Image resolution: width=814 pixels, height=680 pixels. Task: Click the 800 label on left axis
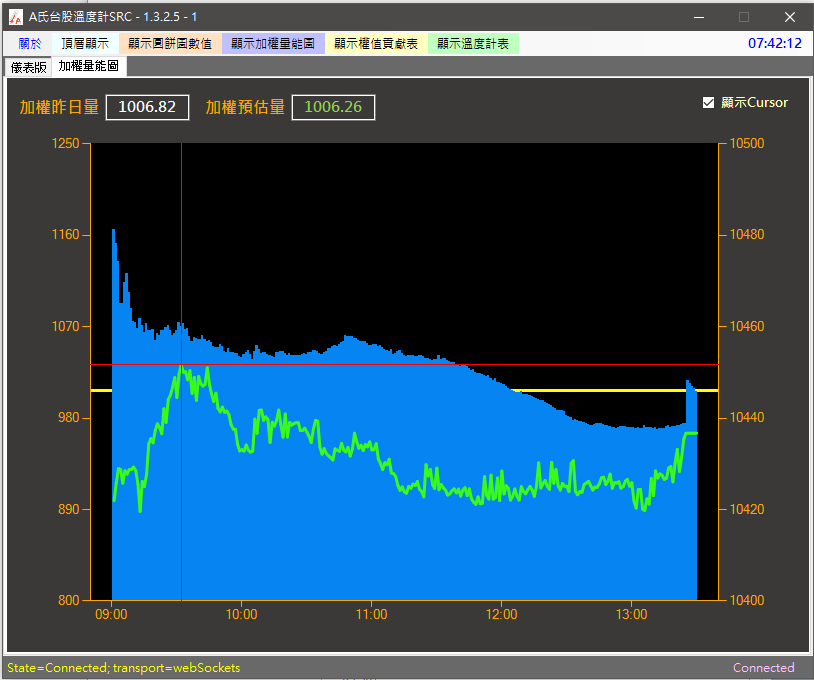tap(69, 601)
